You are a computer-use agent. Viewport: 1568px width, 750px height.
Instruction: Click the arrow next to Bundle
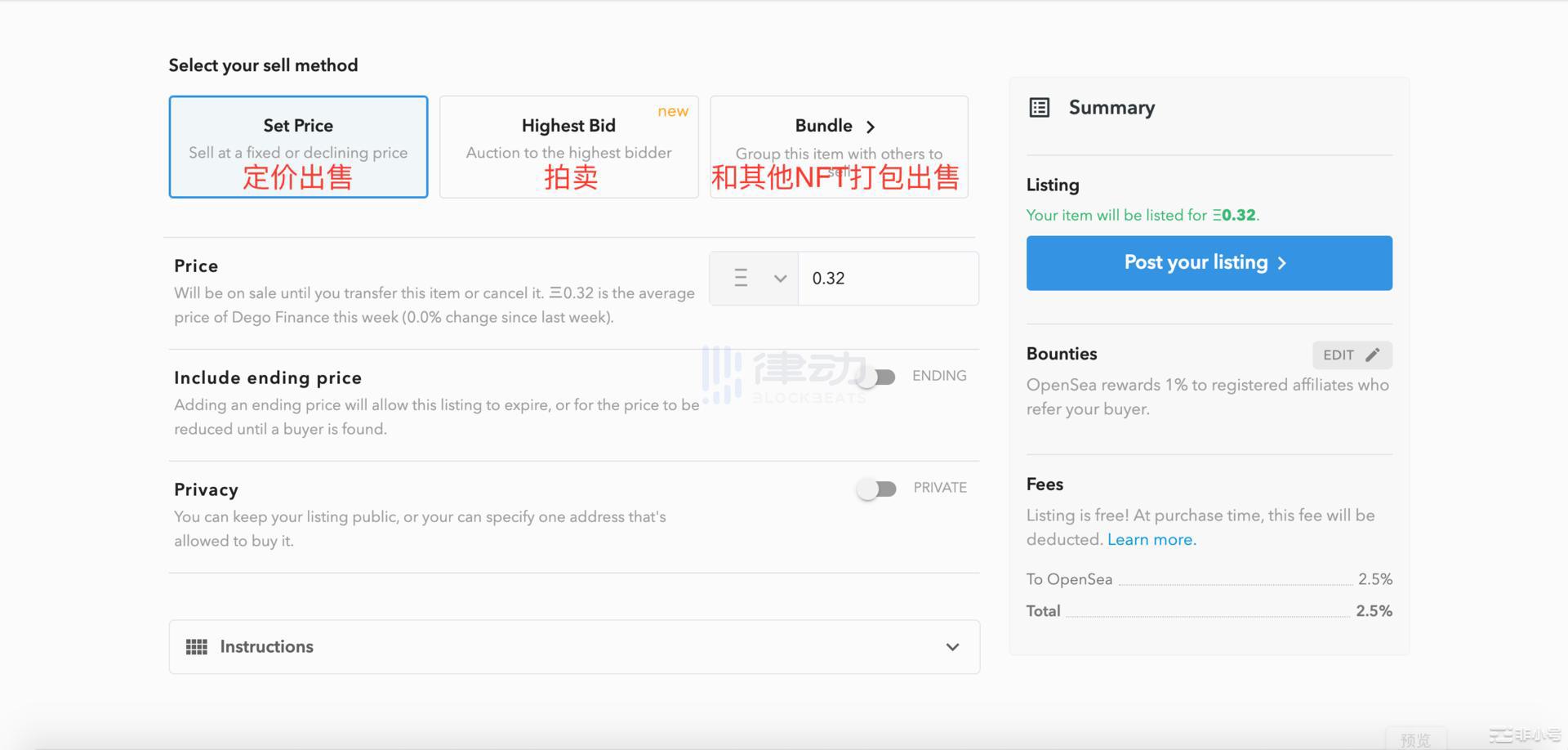871,127
